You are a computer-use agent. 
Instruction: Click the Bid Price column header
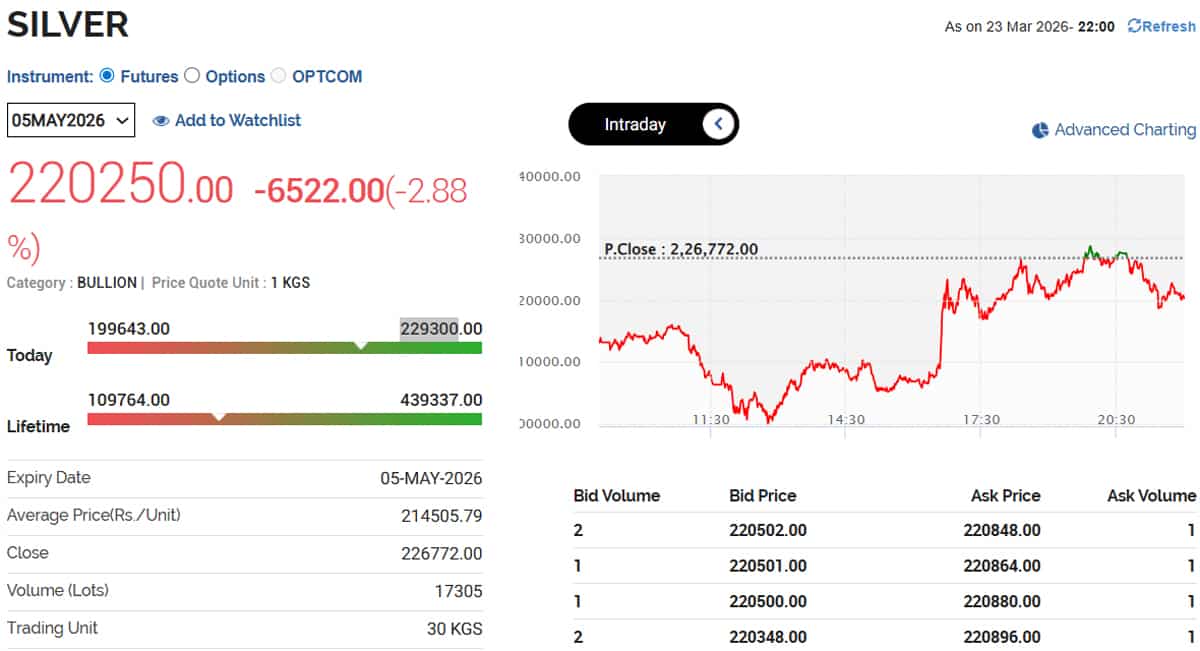pos(763,495)
